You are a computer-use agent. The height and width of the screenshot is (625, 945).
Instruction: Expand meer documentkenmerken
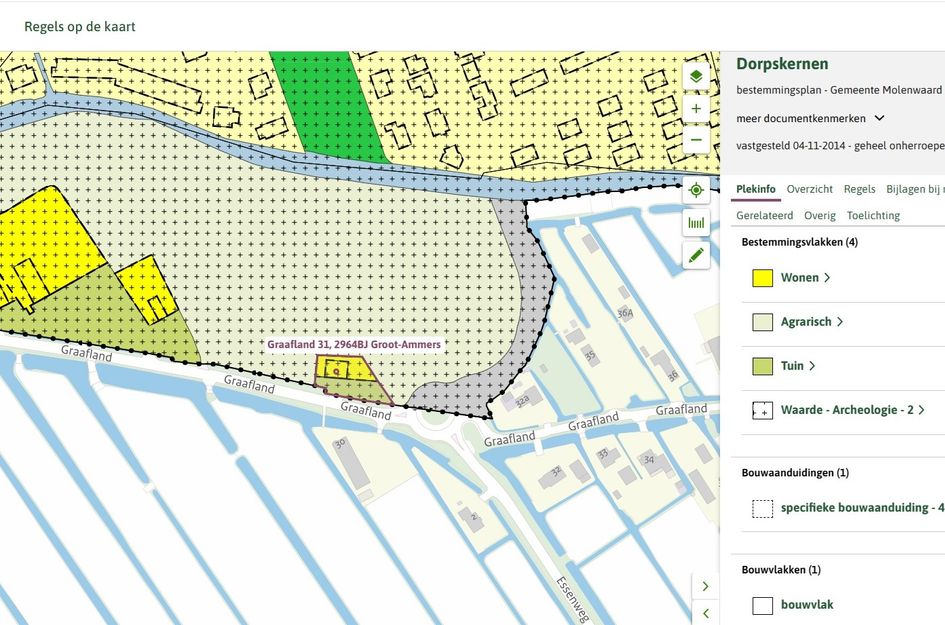[x=810, y=118]
